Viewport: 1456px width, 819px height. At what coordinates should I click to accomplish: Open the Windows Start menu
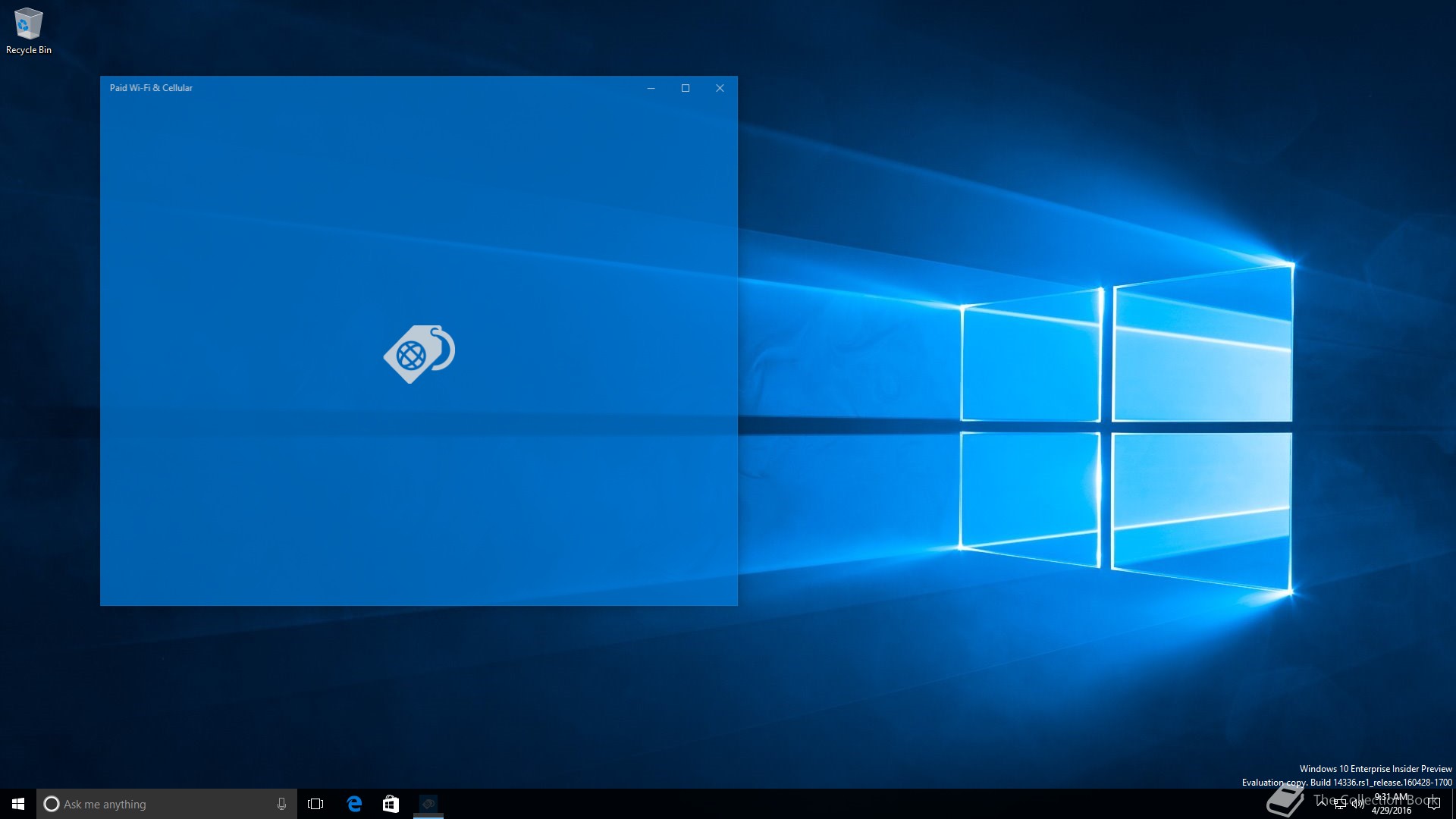18,804
